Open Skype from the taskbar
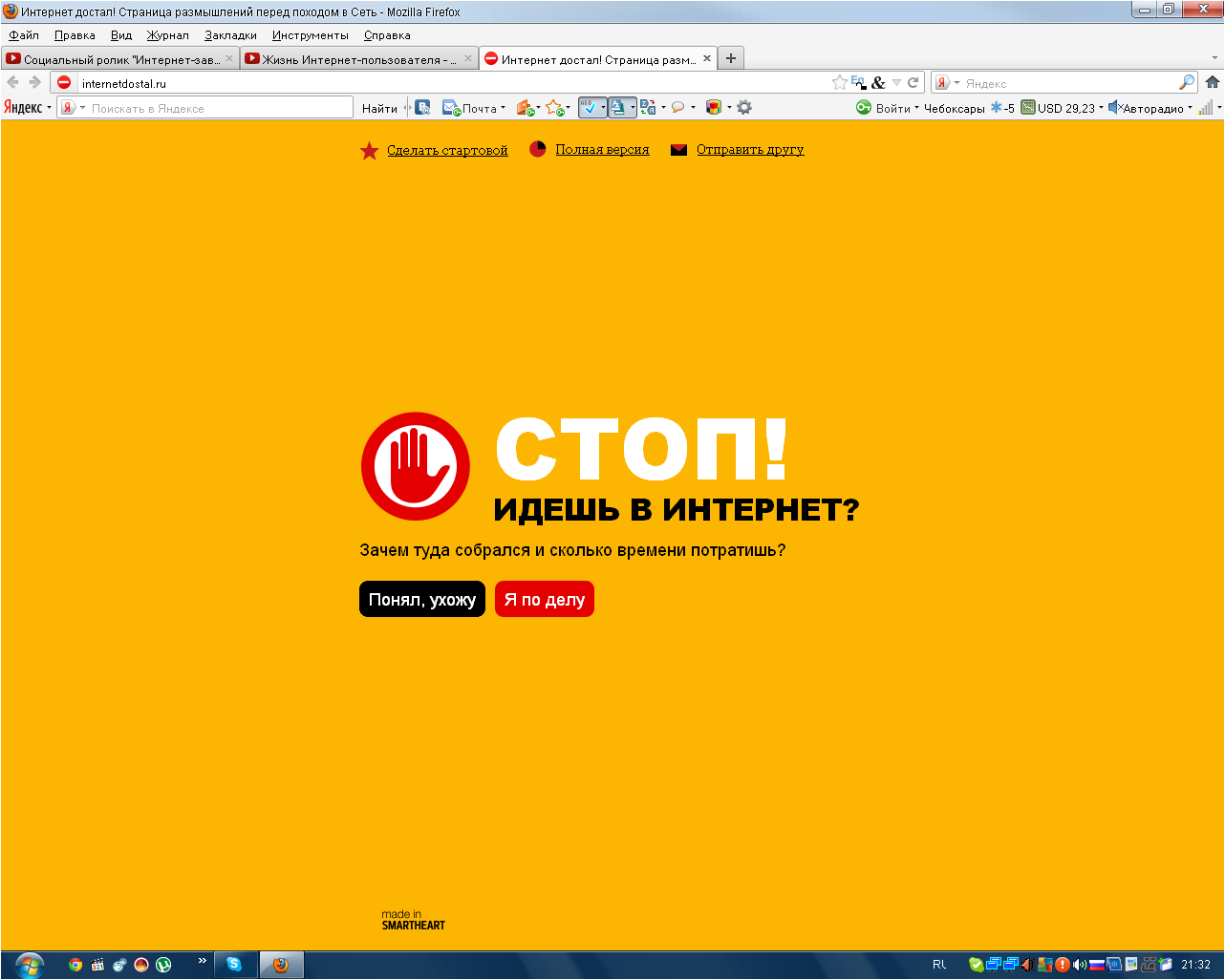 click(234, 965)
